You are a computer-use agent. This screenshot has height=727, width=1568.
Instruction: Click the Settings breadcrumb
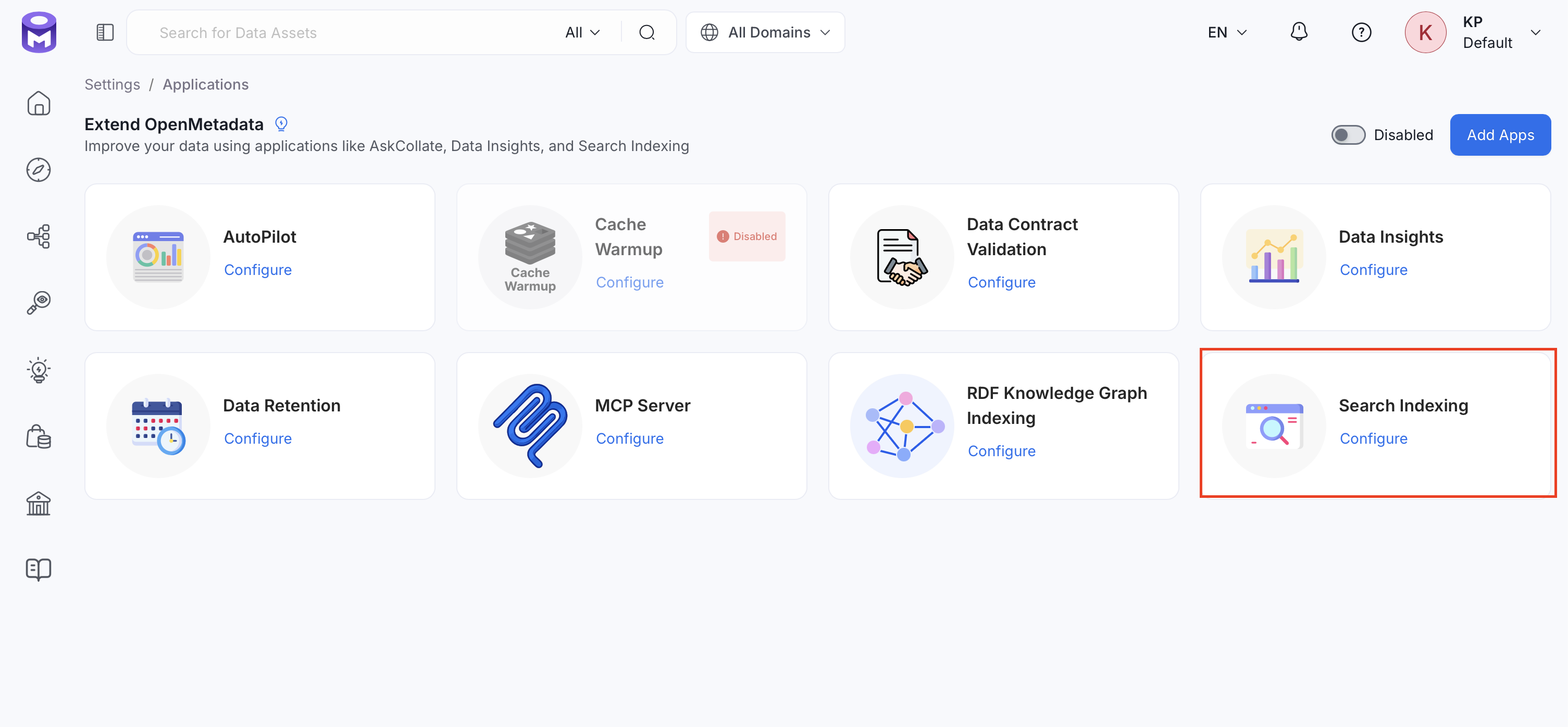pyautogui.click(x=112, y=84)
